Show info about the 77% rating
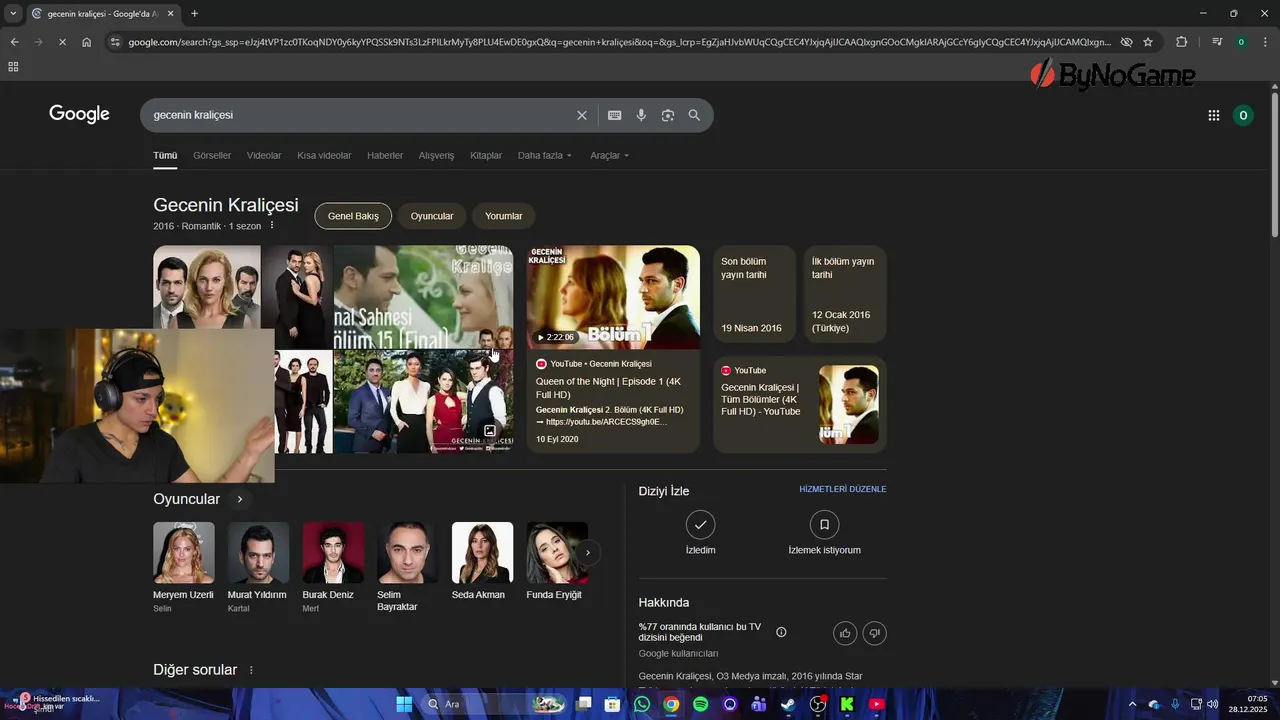Screen dimensions: 1280x720 781,632
